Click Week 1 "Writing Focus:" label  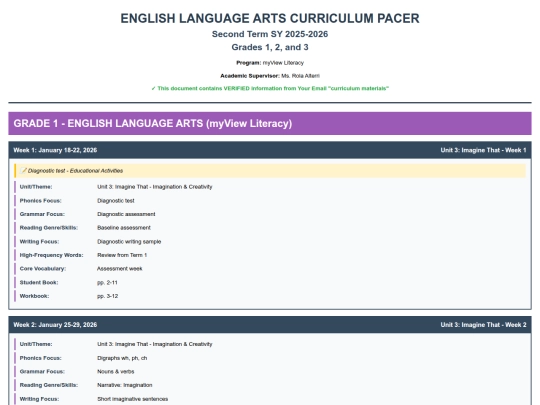tap(39, 241)
